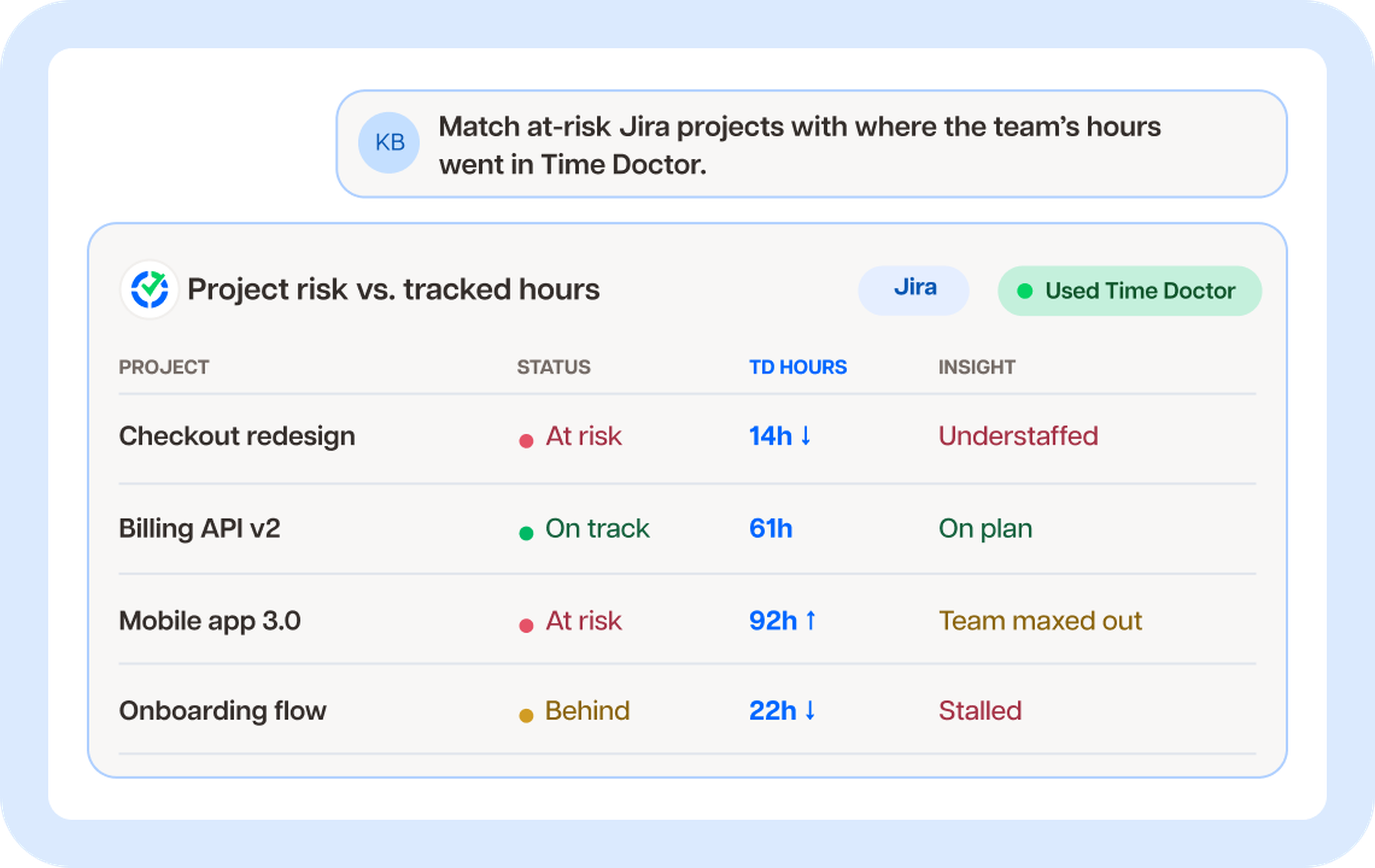Click the down arrow next to 22h

coord(810,711)
